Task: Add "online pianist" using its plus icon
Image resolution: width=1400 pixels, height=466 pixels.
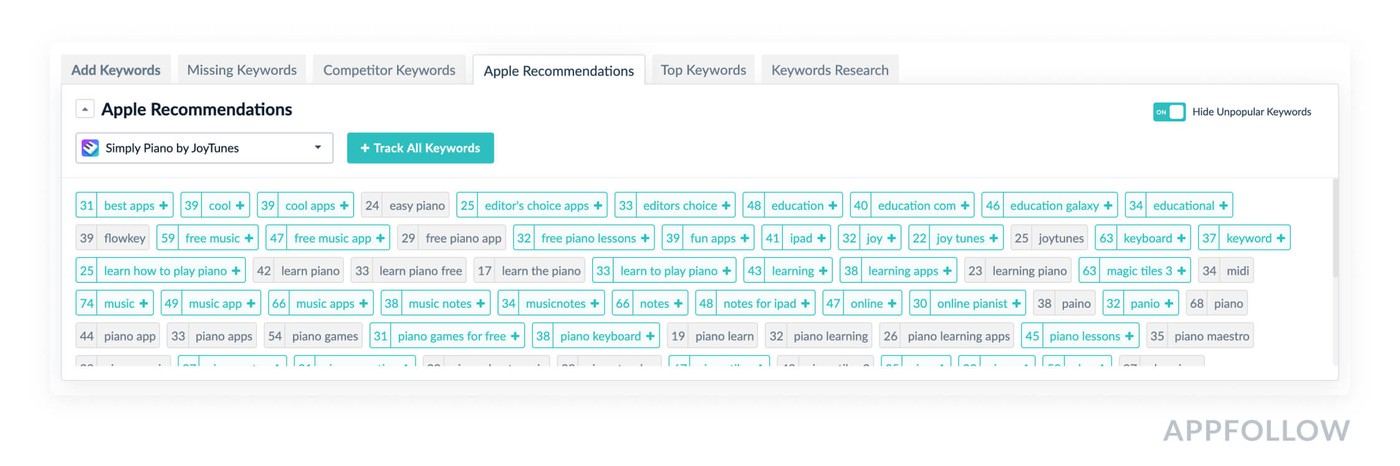Action: 1017,303
